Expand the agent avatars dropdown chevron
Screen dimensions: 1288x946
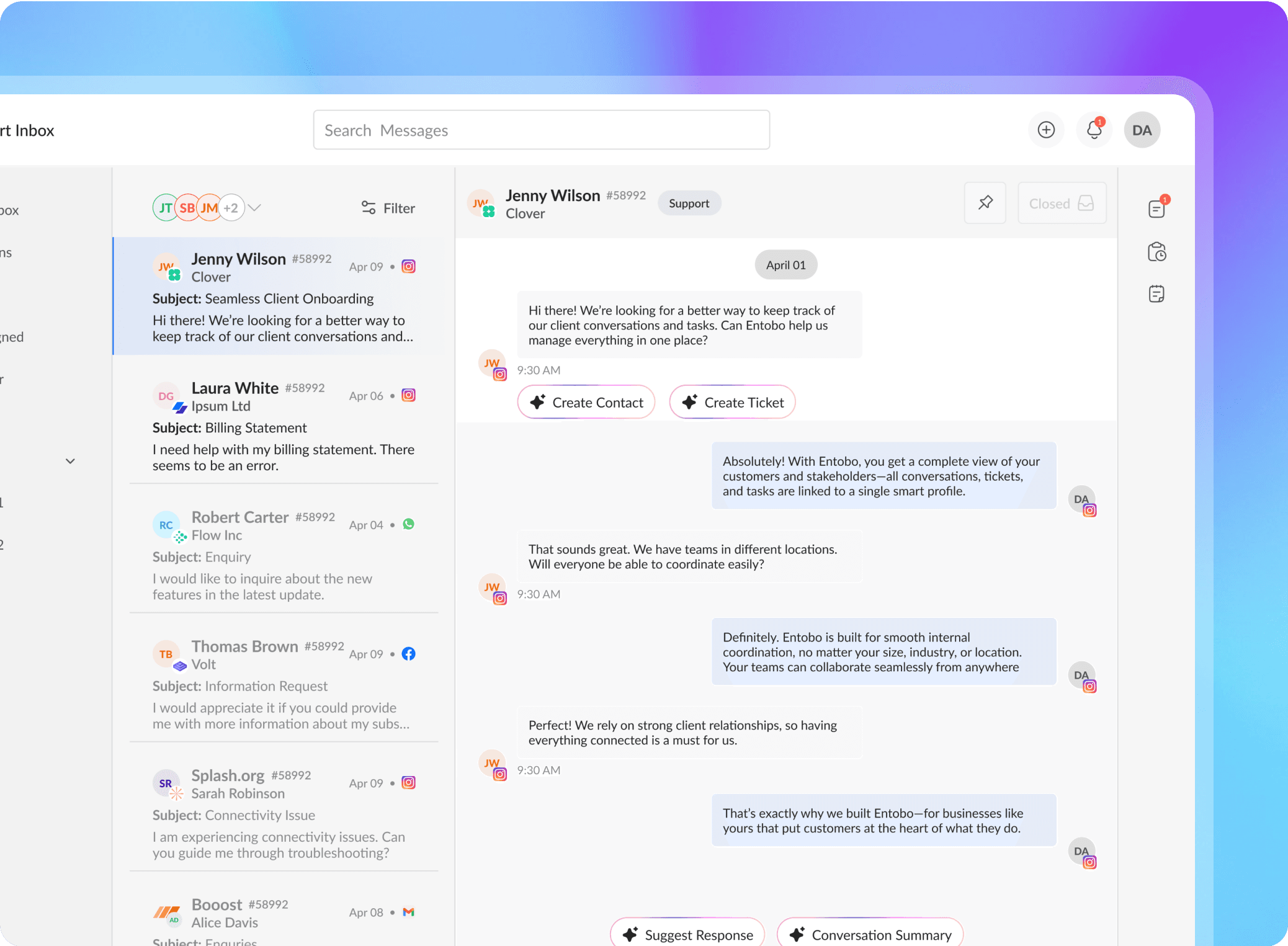(x=255, y=208)
